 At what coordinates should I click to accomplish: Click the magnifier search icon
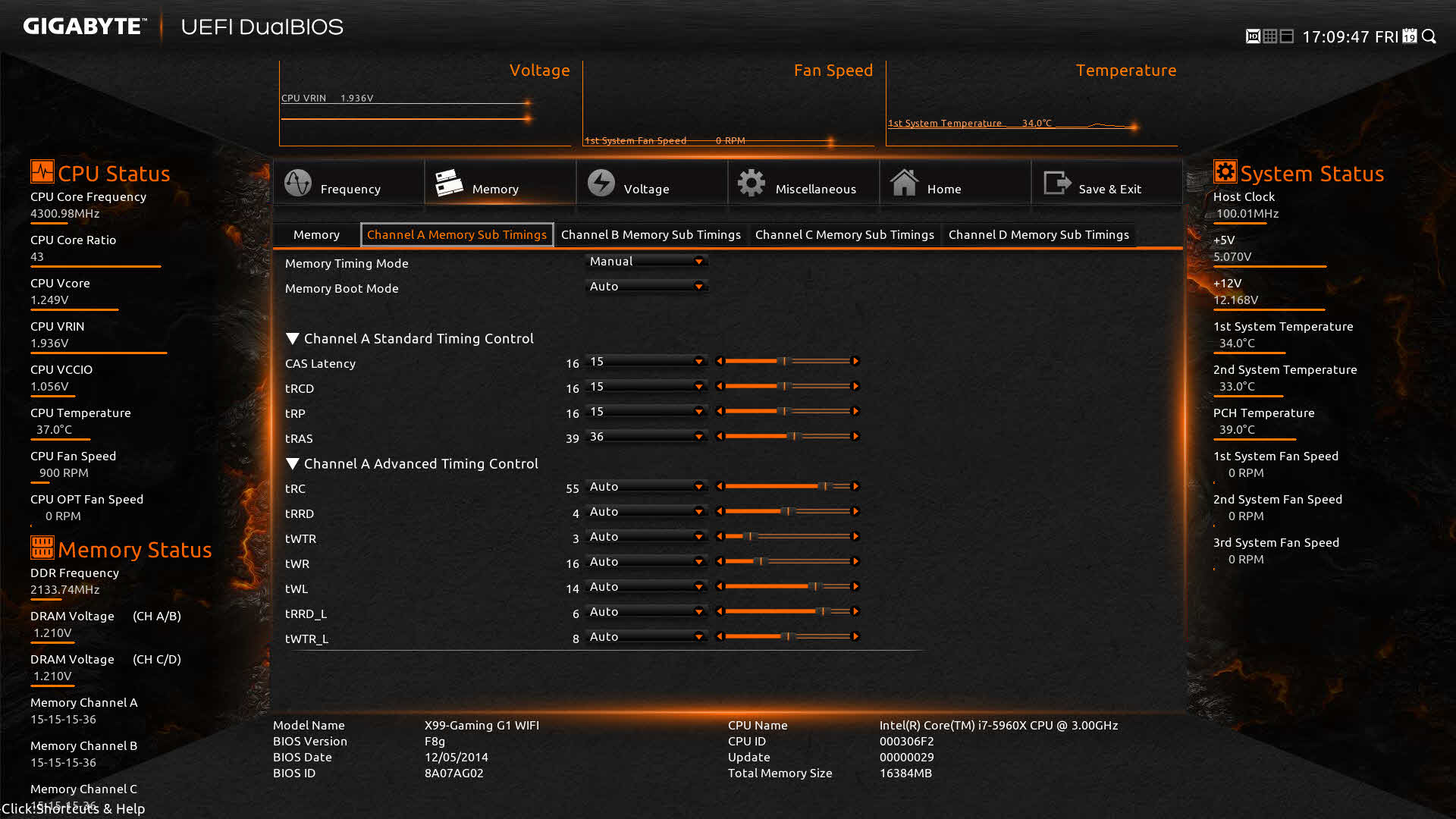(1429, 36)
